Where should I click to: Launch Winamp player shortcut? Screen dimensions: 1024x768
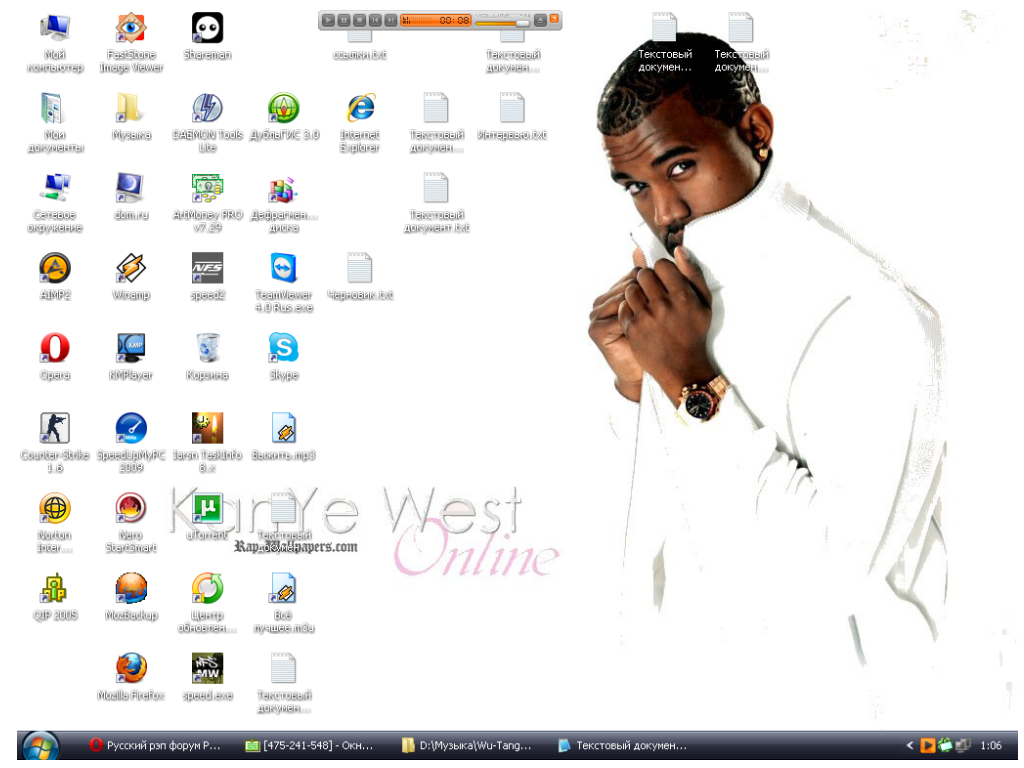(131, 276)
